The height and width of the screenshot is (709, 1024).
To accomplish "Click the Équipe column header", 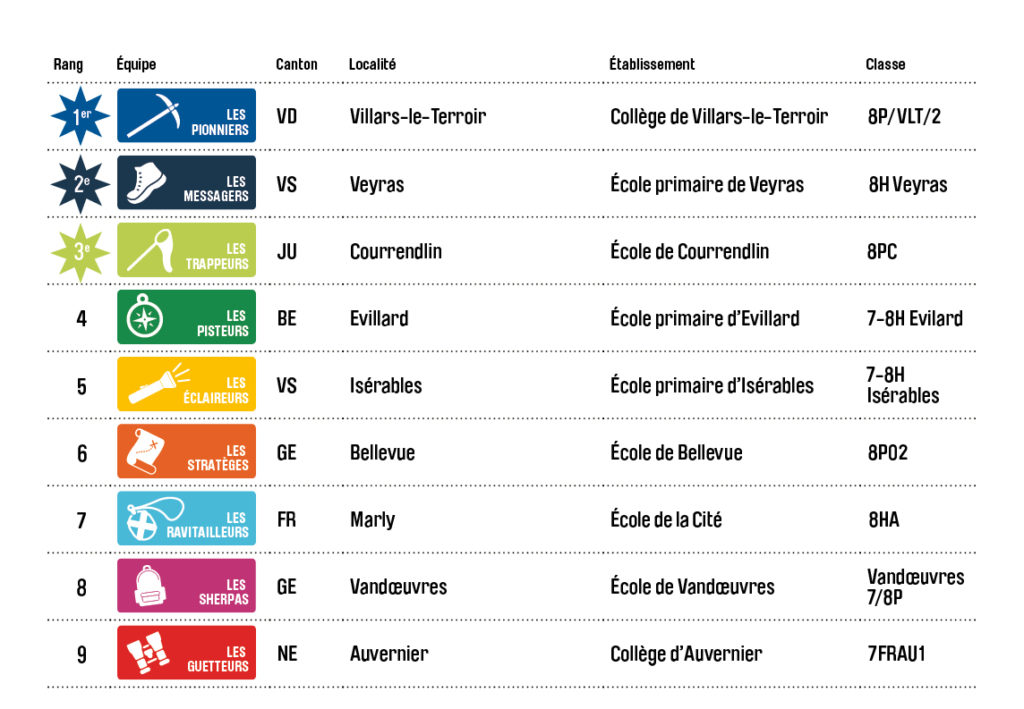I will click(x=136, y=65).
